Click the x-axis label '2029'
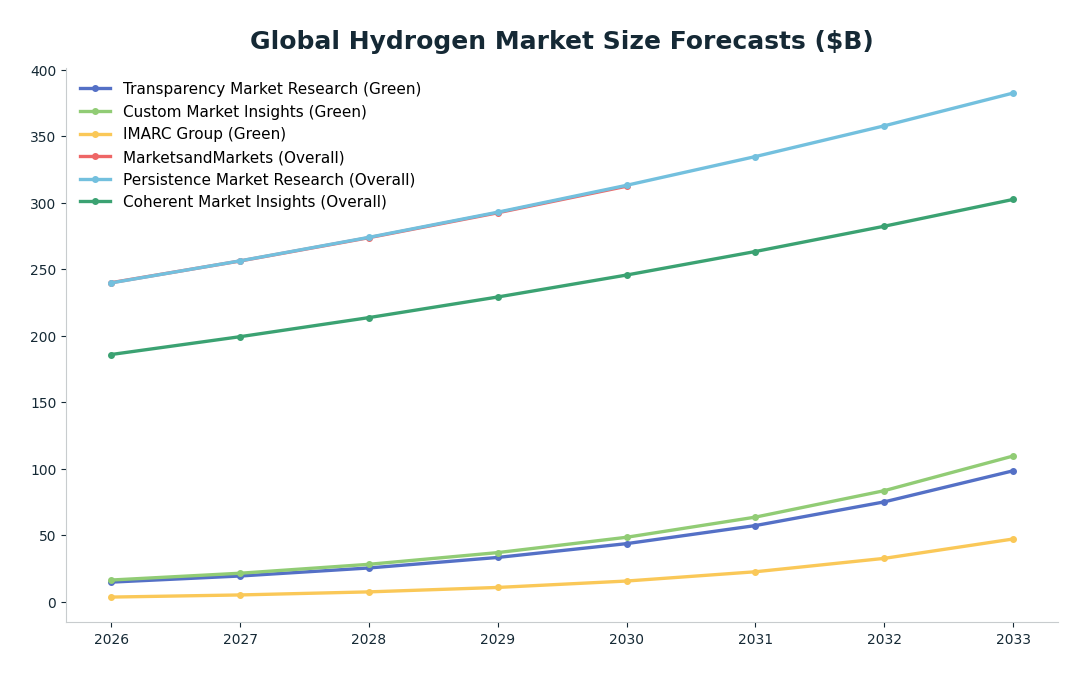The width and height of the screenshot is (1088, 676). (x=498, y=639)
